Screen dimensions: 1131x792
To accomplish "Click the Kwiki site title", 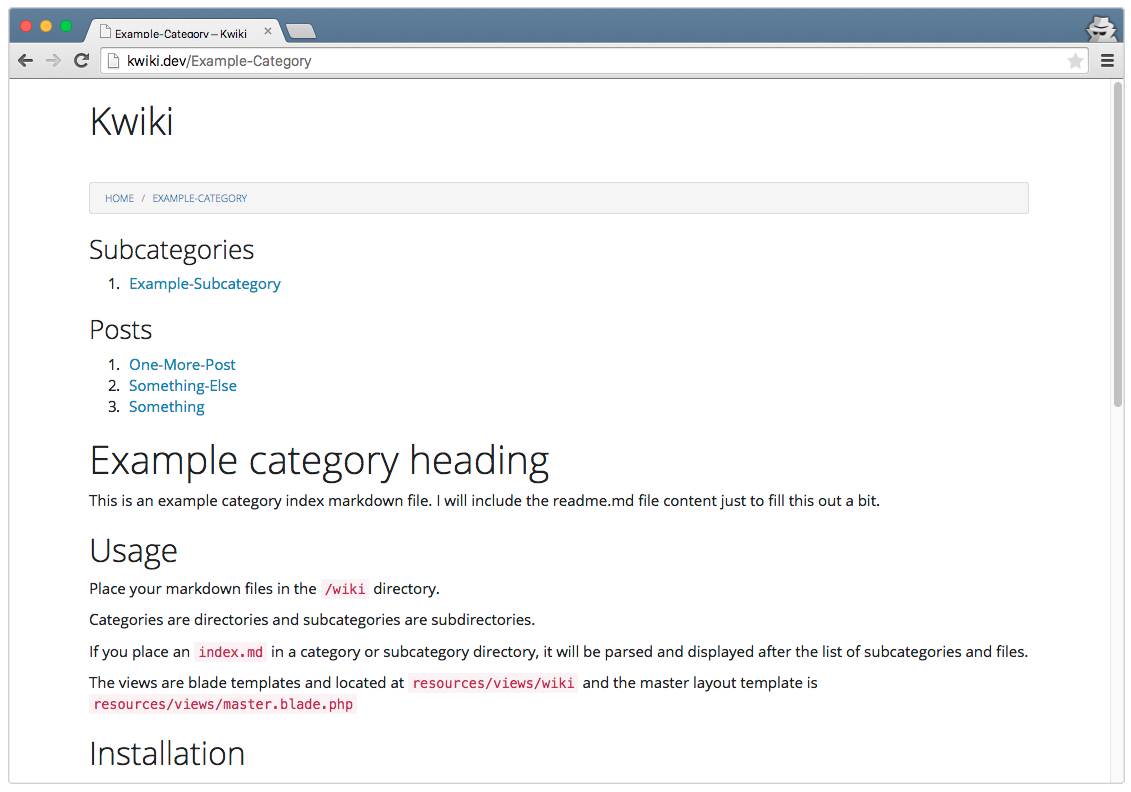I will 131,121.
